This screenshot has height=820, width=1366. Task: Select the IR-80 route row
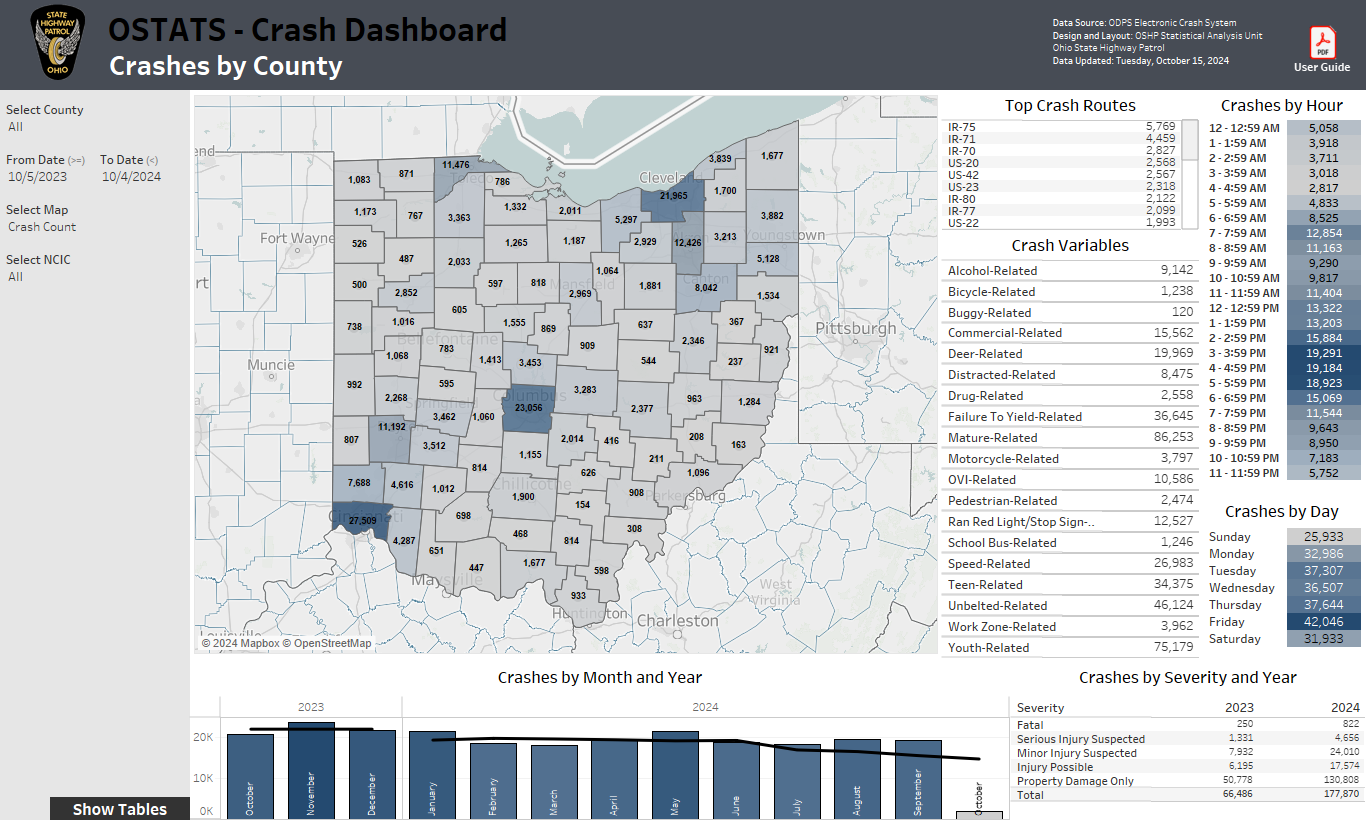(1062, 199)
